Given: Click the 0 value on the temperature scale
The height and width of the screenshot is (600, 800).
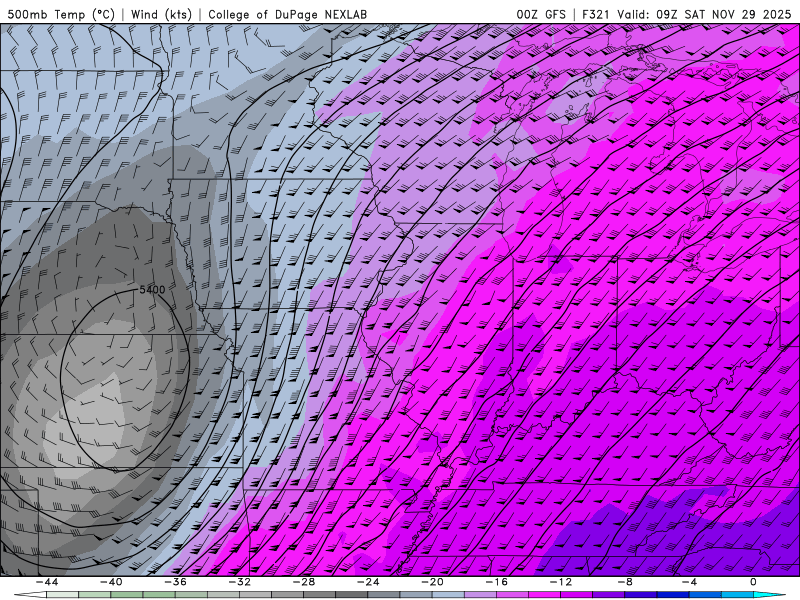Looking at the screenshot, I should coord(754,582).
